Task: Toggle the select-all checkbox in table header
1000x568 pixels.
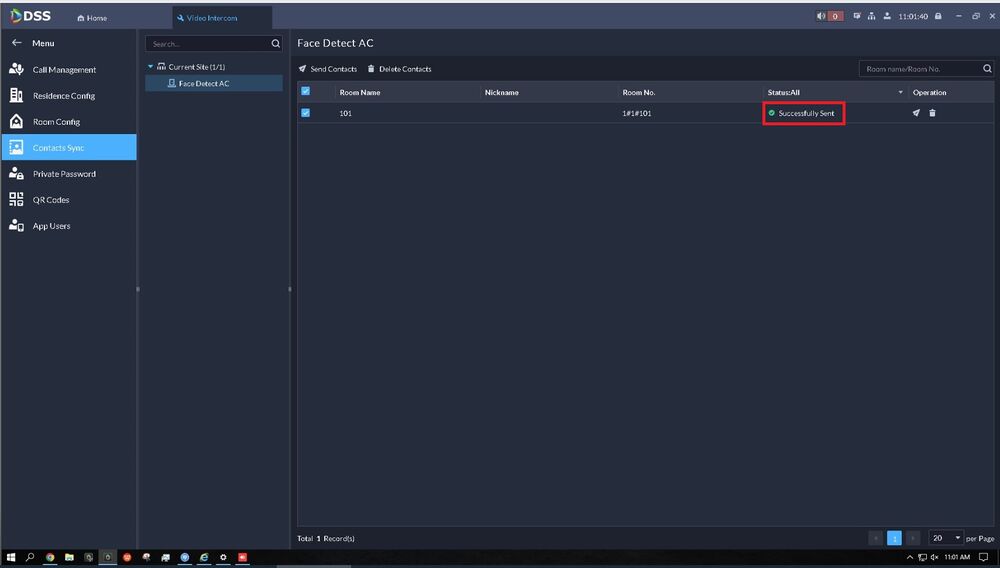Action: 306,92
